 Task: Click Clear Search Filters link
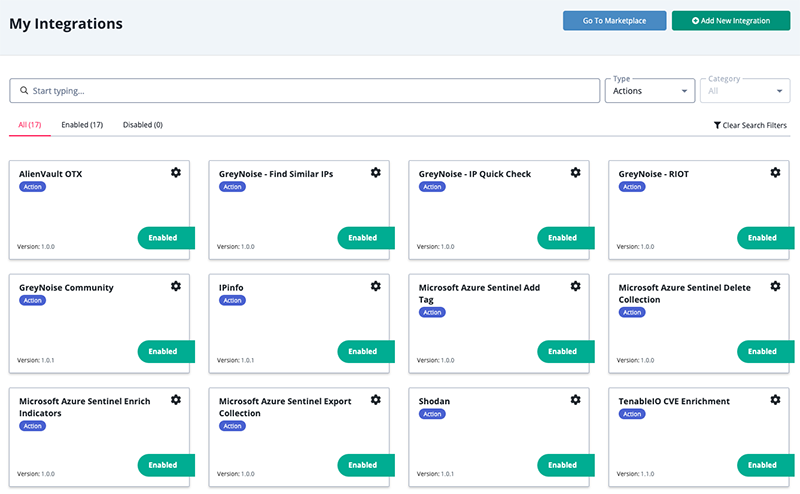click(x=750, y=125)
